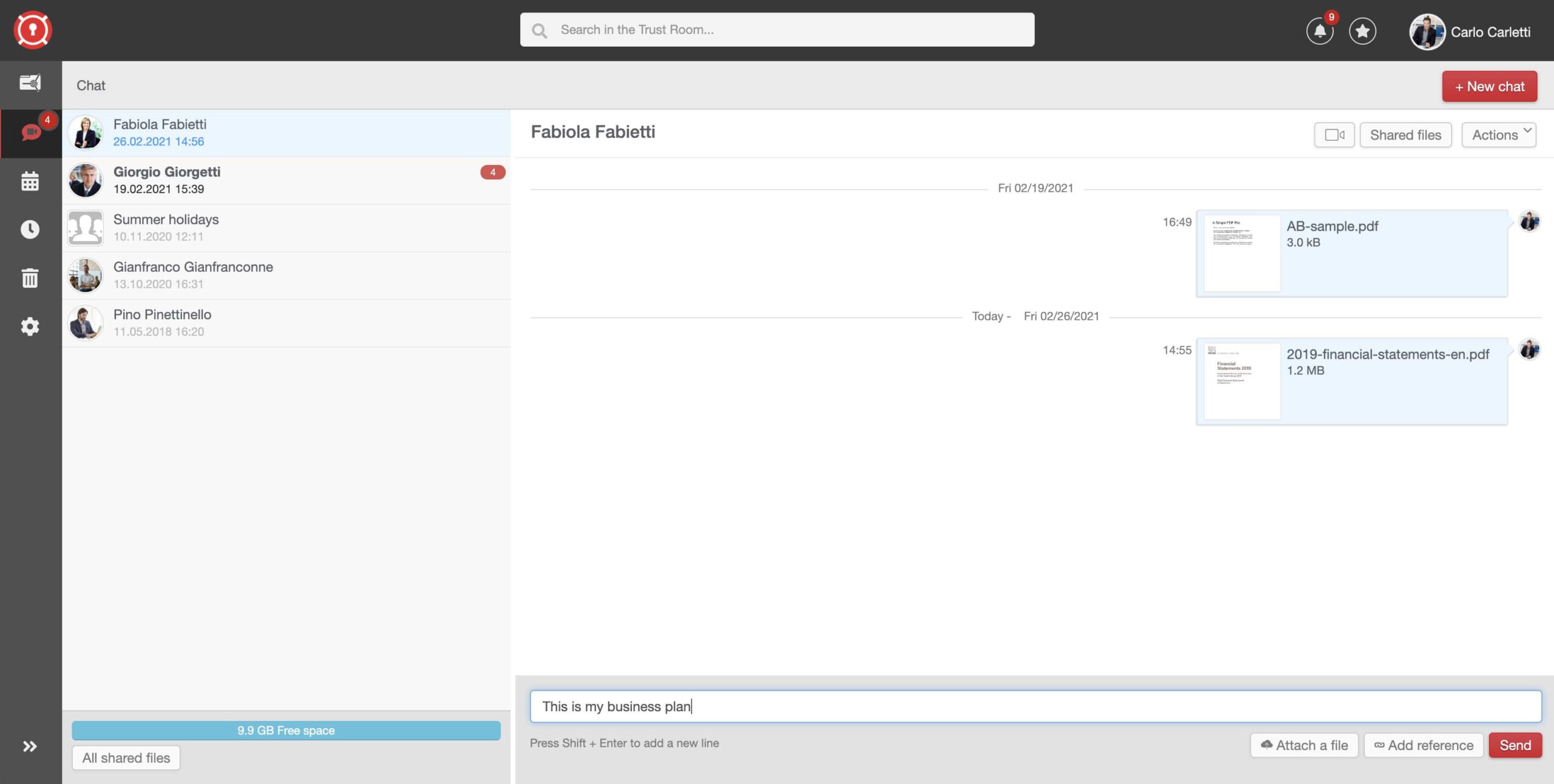This screenshot has width=1554, height=784.
Task: Expand the sidebar with the double-arrow chevron
Action: tap(29, 746)
